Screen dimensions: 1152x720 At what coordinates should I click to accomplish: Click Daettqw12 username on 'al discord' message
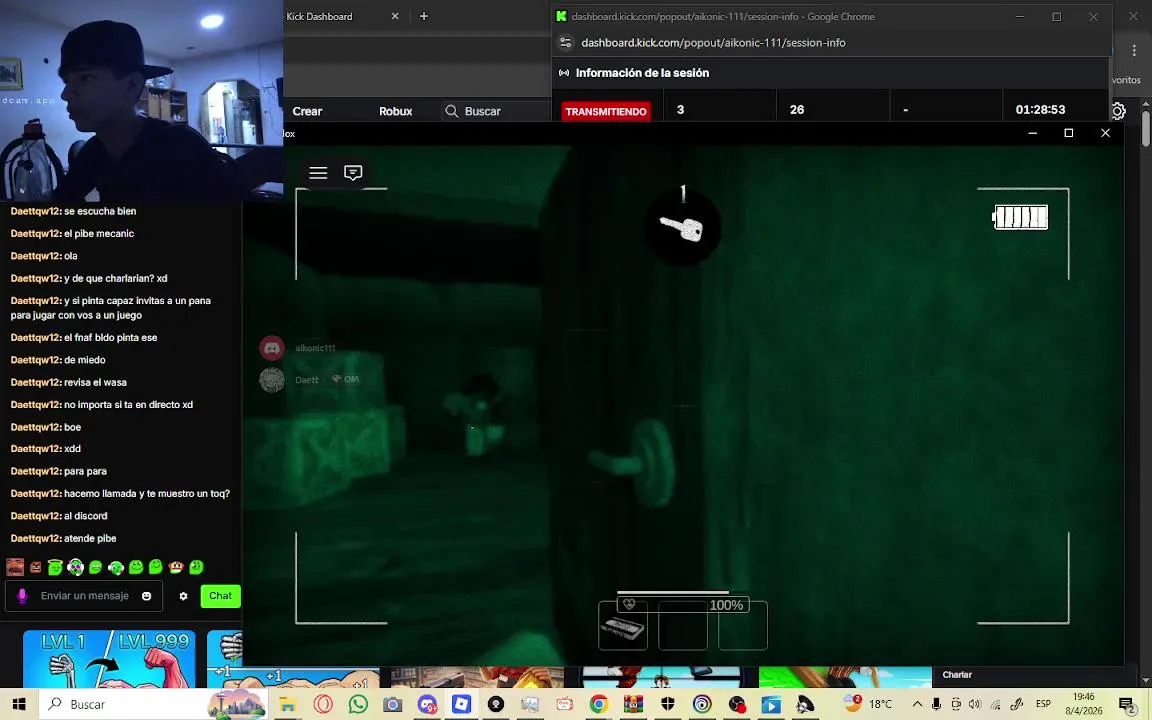point(35,516)
